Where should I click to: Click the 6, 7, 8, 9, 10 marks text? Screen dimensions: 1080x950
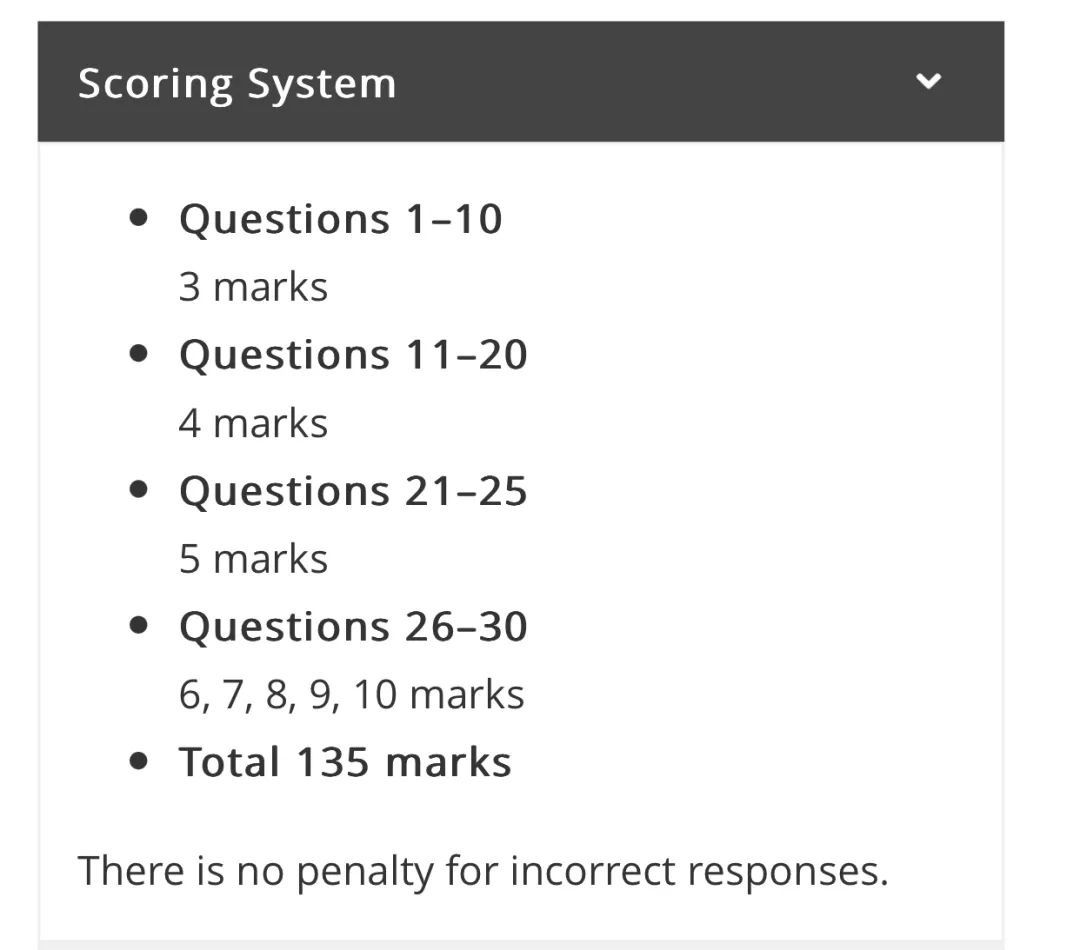point(351,694)
